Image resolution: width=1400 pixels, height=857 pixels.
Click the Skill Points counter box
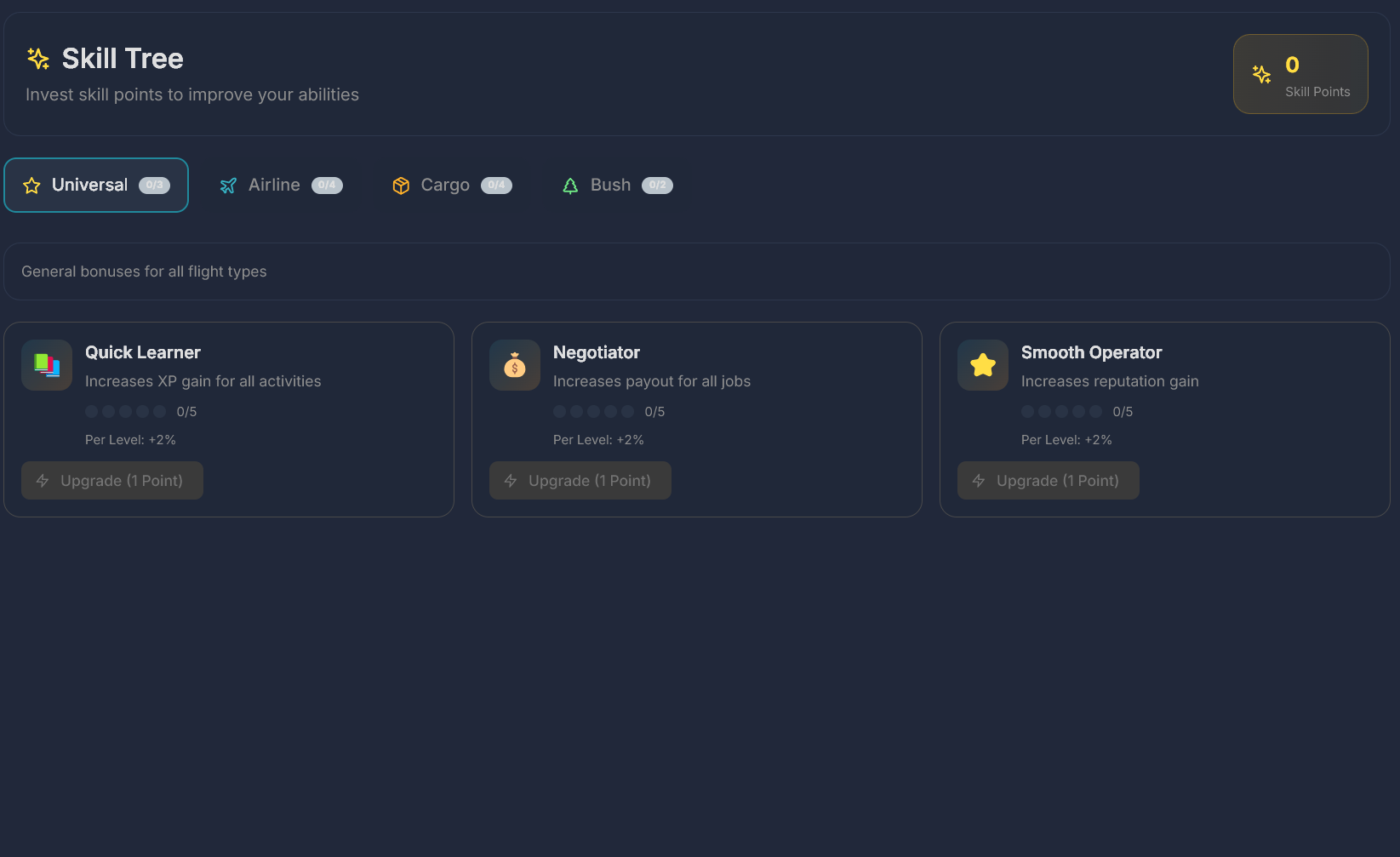click(1300, 74)
